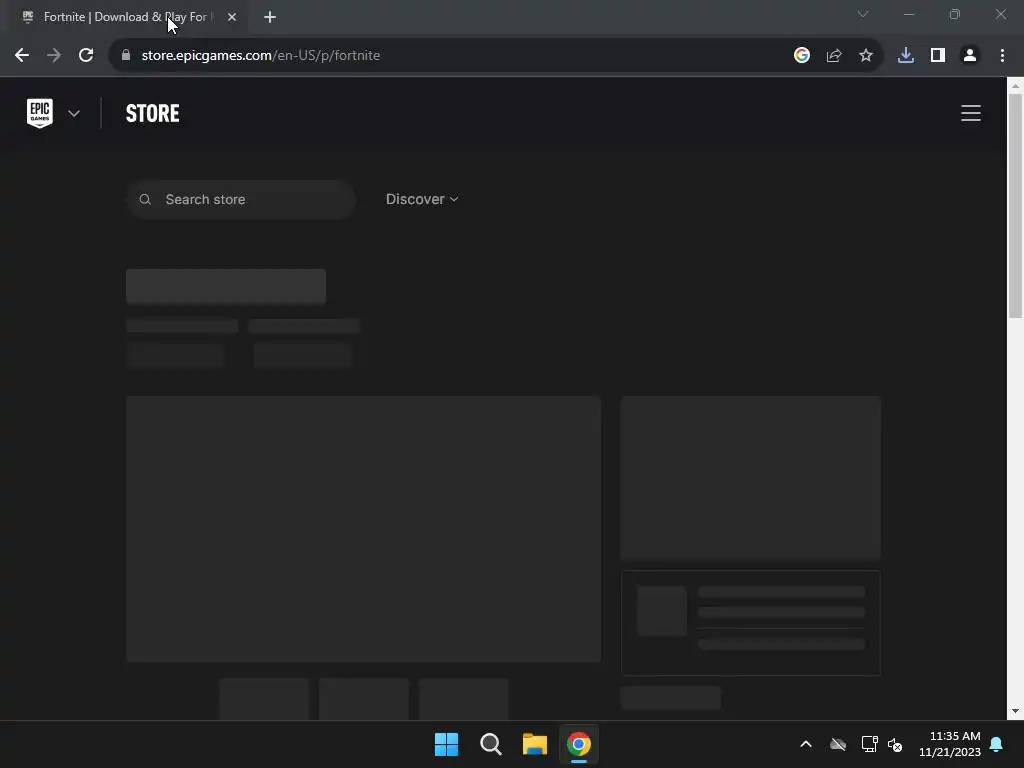Click the muted volume tray icon

(x=895, y=744)
